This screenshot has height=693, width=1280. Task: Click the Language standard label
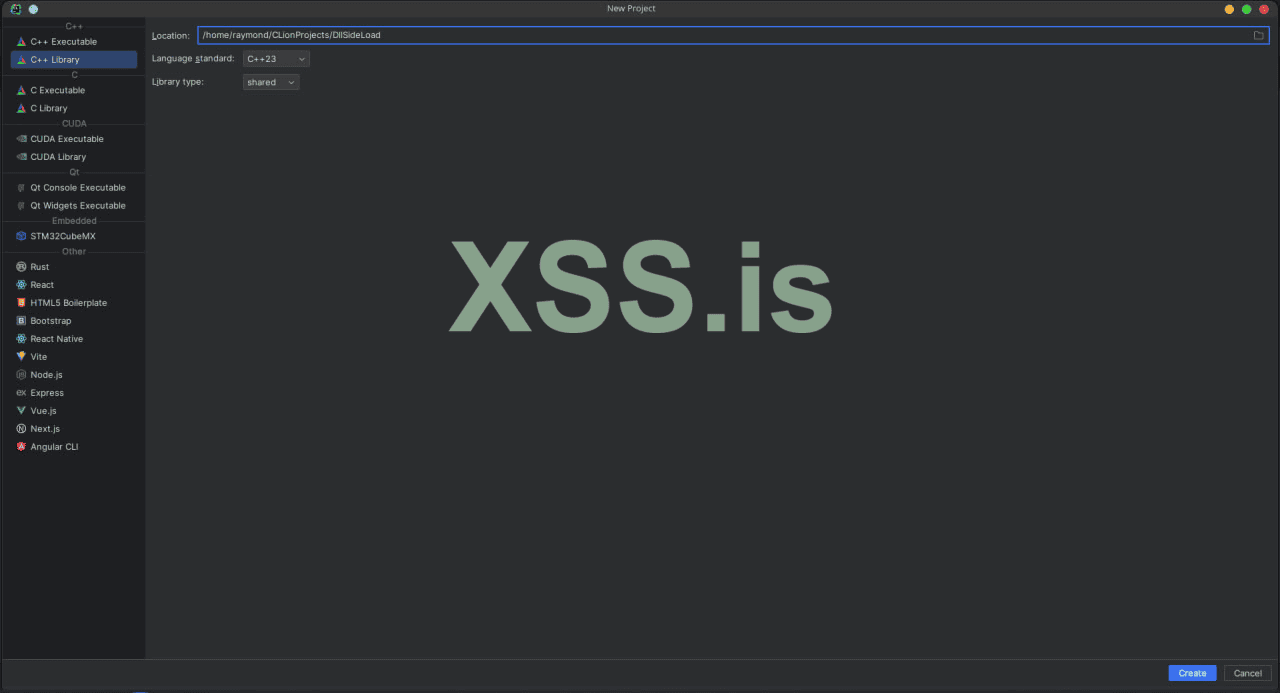pyautogui.click(x=193, y=59)
